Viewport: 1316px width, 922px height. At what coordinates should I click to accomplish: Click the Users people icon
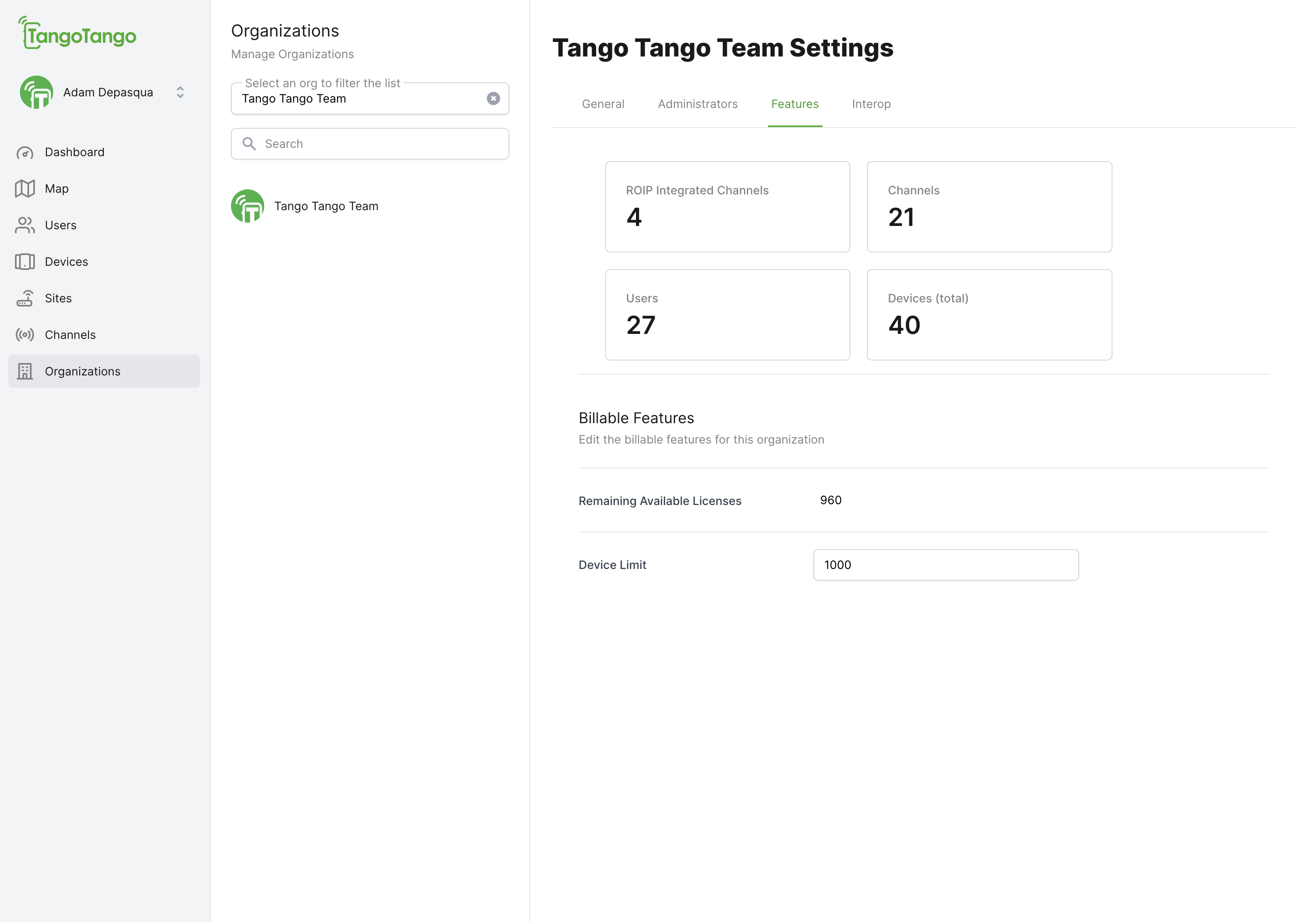[25, 225]
